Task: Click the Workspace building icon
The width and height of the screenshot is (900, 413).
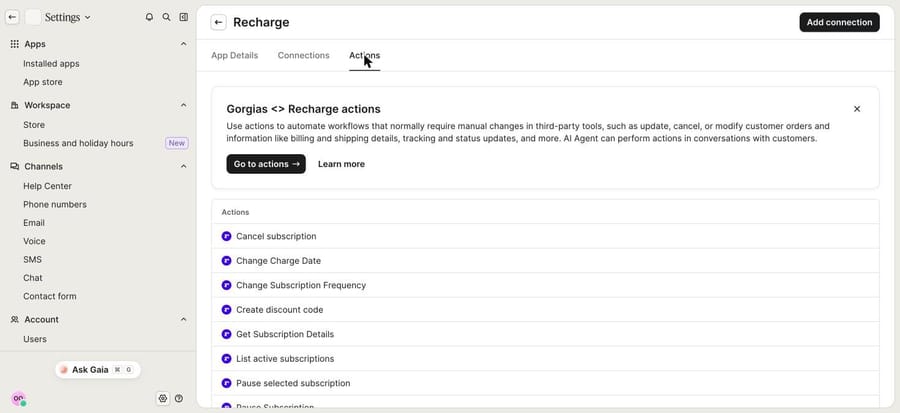Action: tap(15, 106)
